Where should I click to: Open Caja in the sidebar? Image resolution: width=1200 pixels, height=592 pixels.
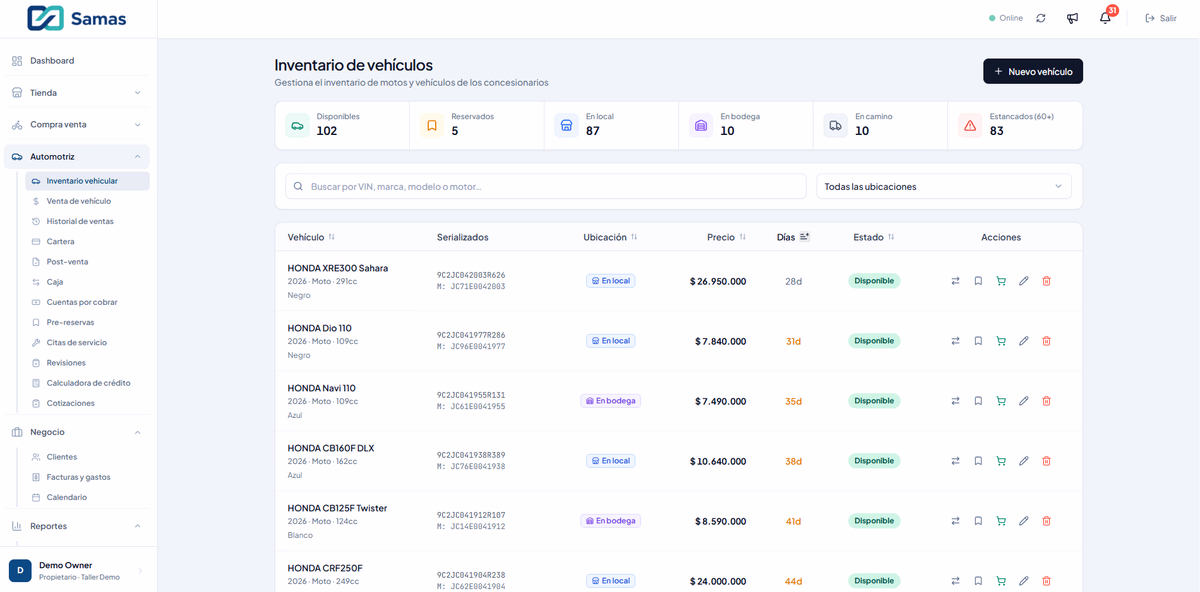(x=87, y=282)
